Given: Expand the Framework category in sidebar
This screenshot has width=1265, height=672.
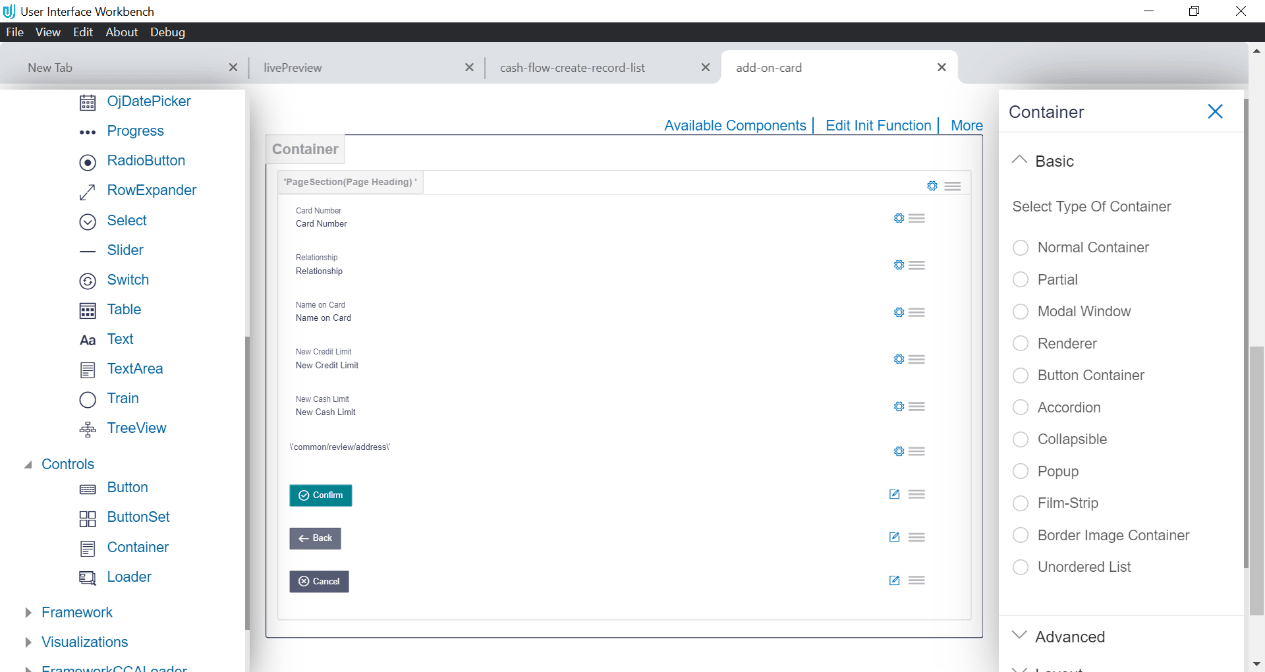Looking at the screenshot, I should [x=29, y=611].
